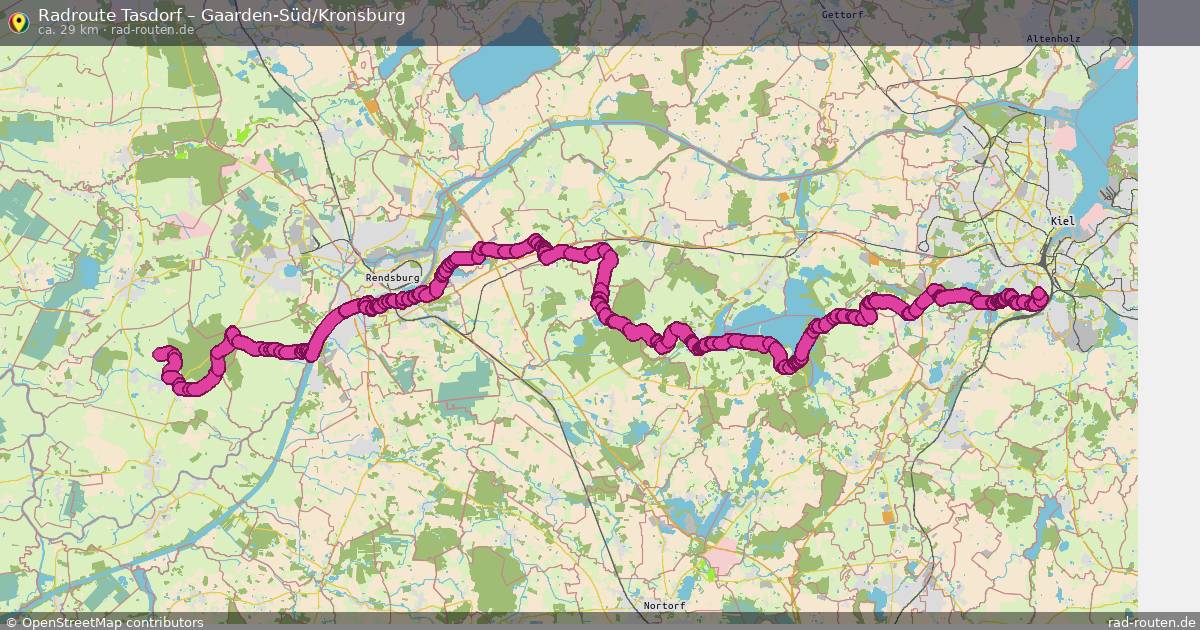Click the gray panel right of the map
Screen dimensions: 1200x630
(x=1168, y=329)
